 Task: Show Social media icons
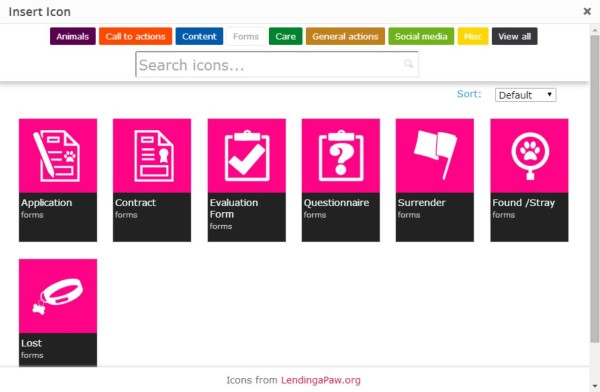coord(421,36)
